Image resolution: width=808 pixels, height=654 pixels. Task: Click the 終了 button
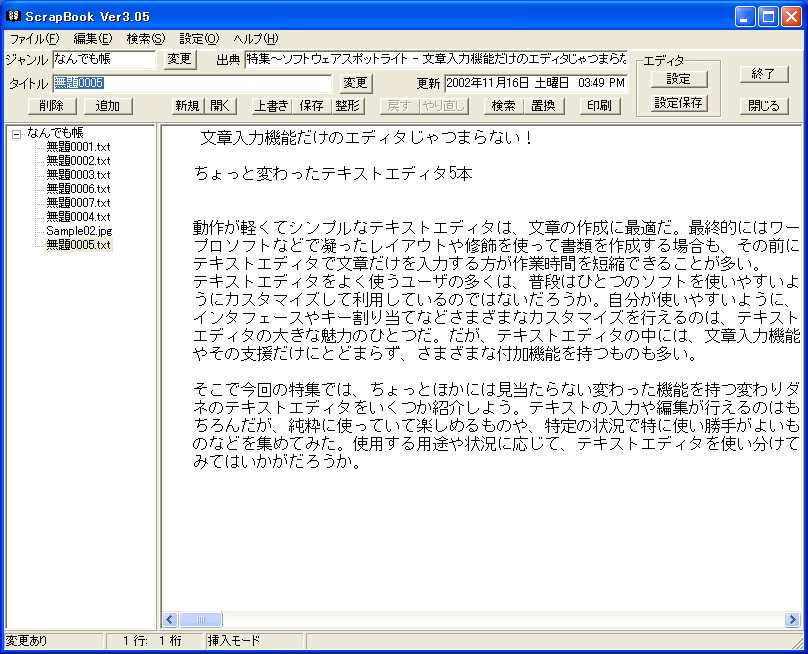point(764,74)
